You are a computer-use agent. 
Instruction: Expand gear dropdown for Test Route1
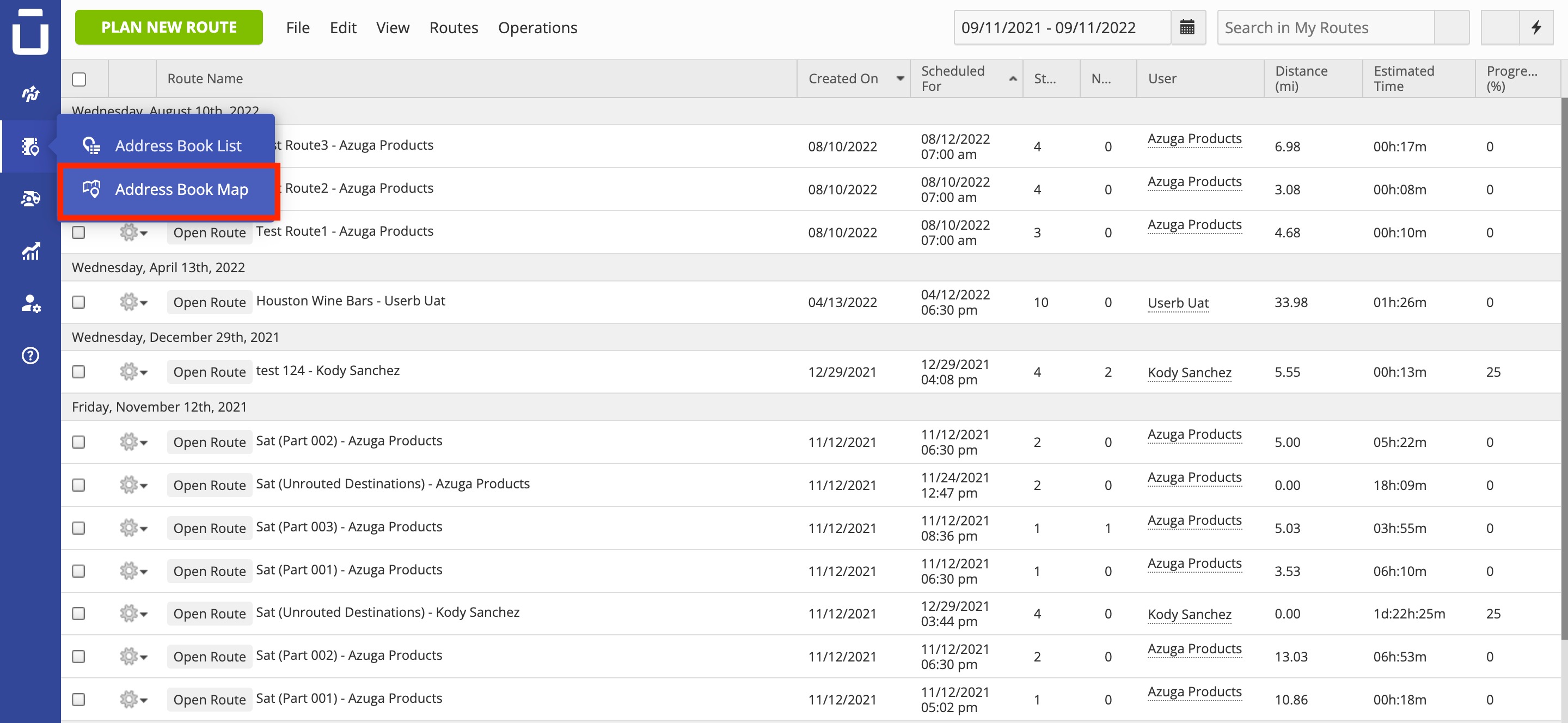click(133, 232)
